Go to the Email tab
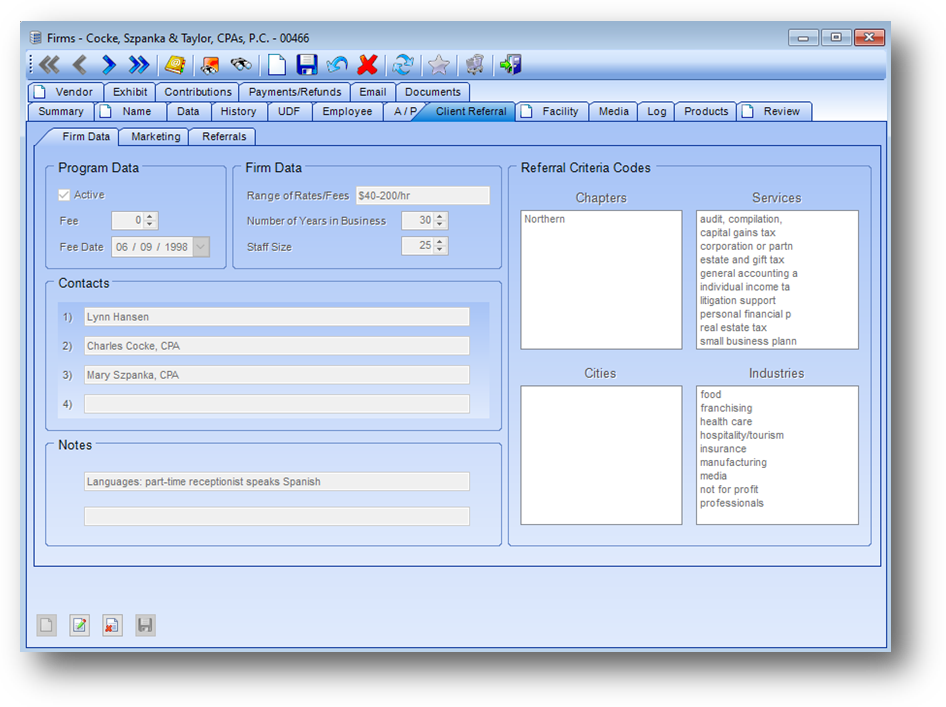This screenshot has height=707, width=946. pyautogui.click(x=373, y=92)
